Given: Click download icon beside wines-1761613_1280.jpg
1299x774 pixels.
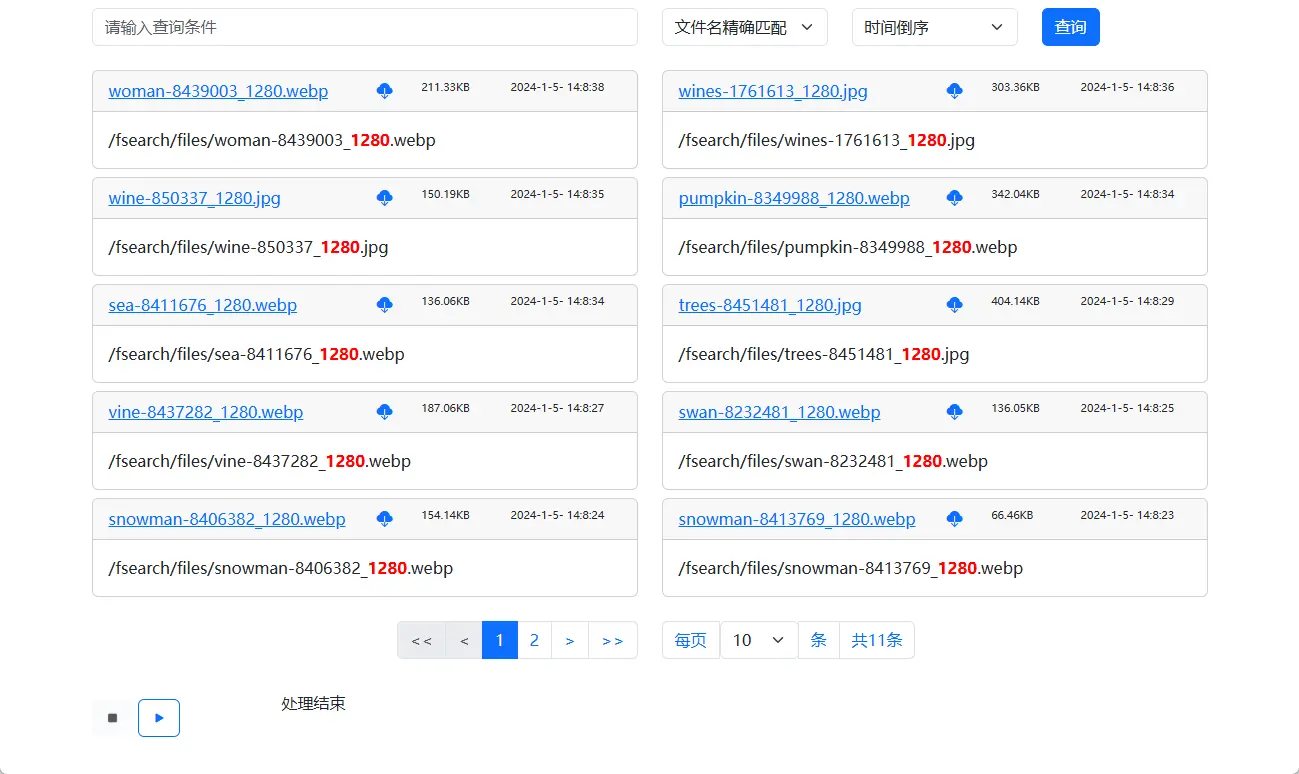Looking at the screenshot, I should [954, 91].
